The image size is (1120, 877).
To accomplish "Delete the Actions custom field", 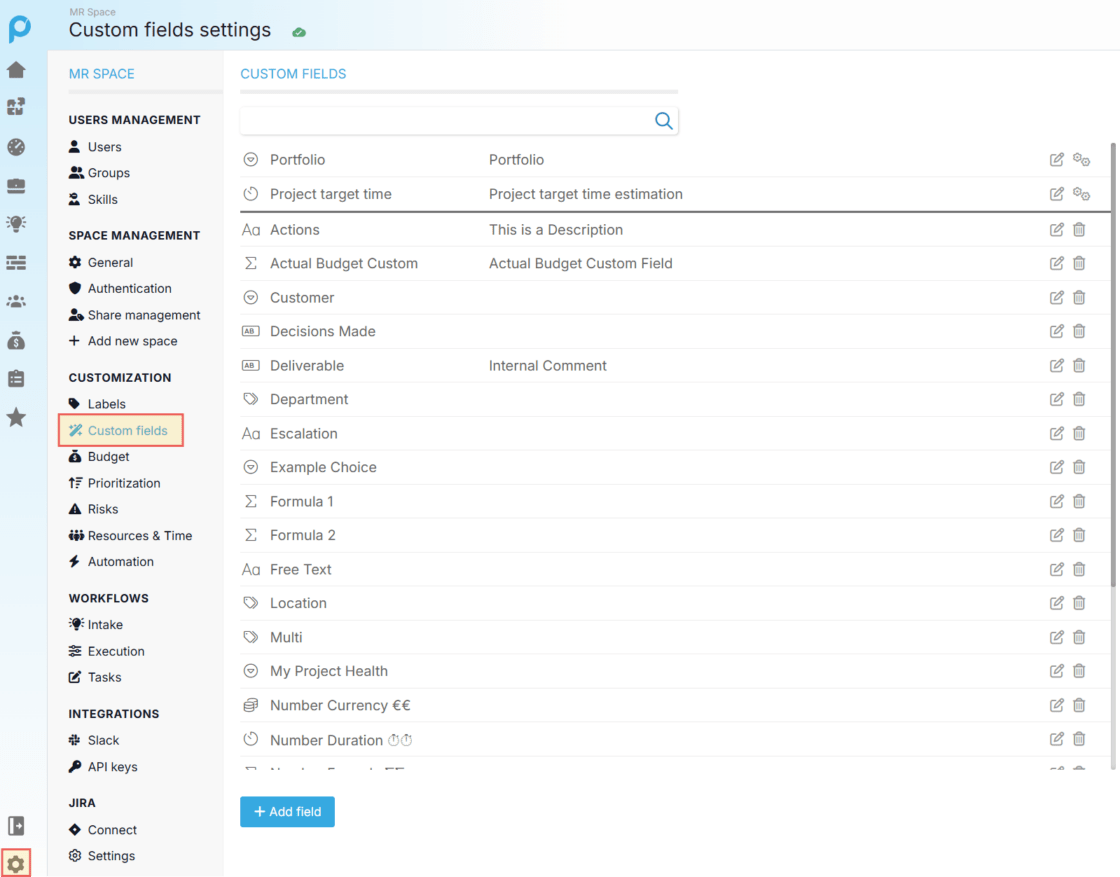I will coord(1079,229).
